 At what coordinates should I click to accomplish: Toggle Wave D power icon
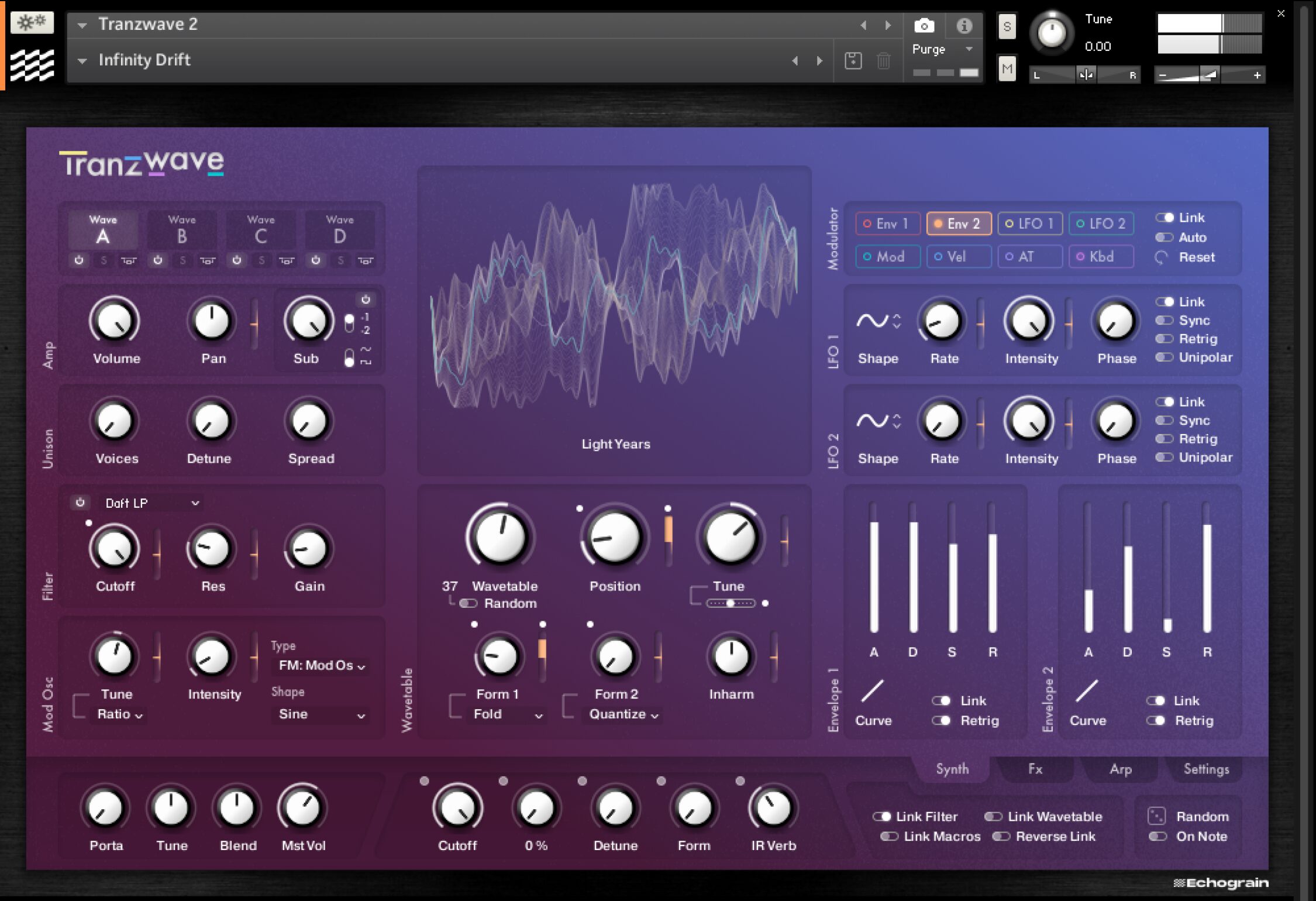point(316,260)
